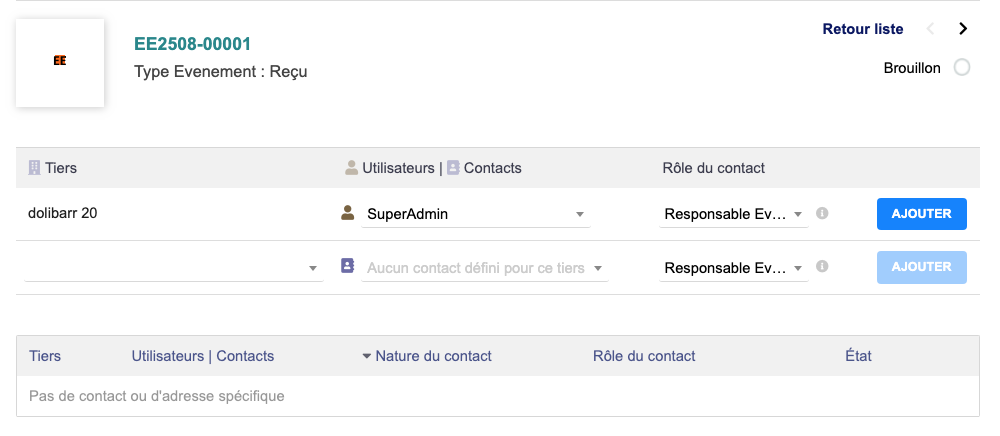Click the building icon next to Tiers
Viewport: 1000px width, 436px height.
34,168
